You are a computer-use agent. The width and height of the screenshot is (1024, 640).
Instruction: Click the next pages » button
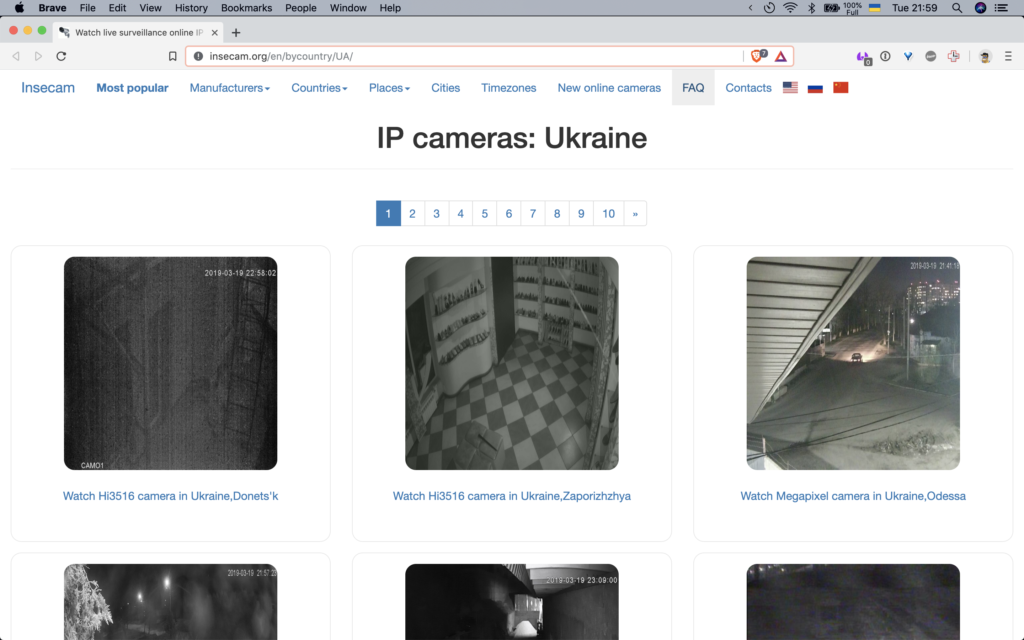[x=635, y=214]
